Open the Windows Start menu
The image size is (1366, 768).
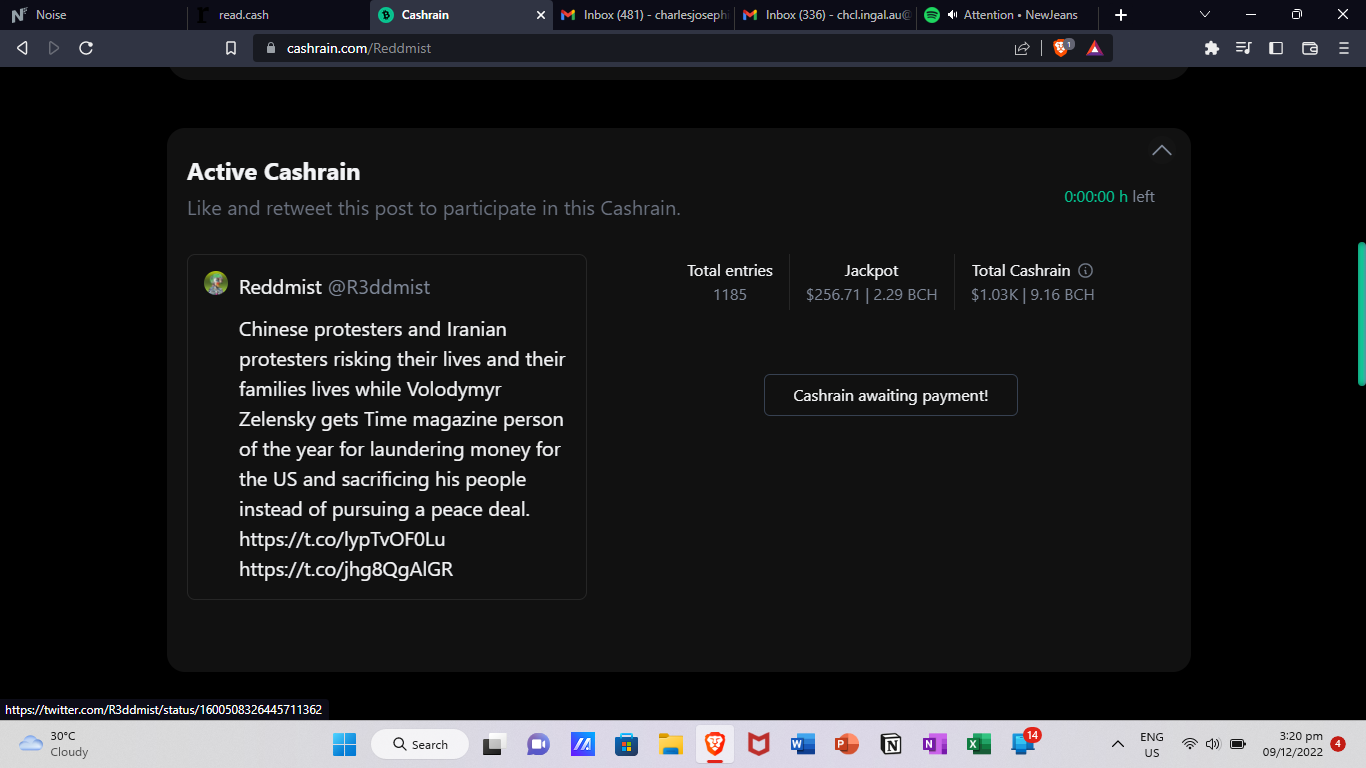[x=344, y=744]
